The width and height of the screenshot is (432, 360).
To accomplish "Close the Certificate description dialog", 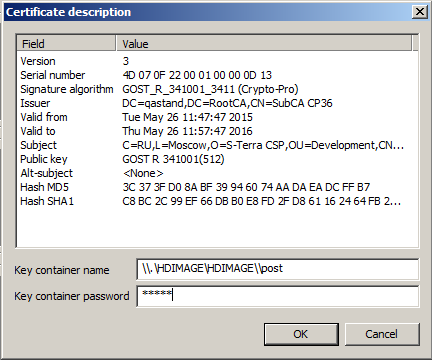I will [x=420, y=12].
